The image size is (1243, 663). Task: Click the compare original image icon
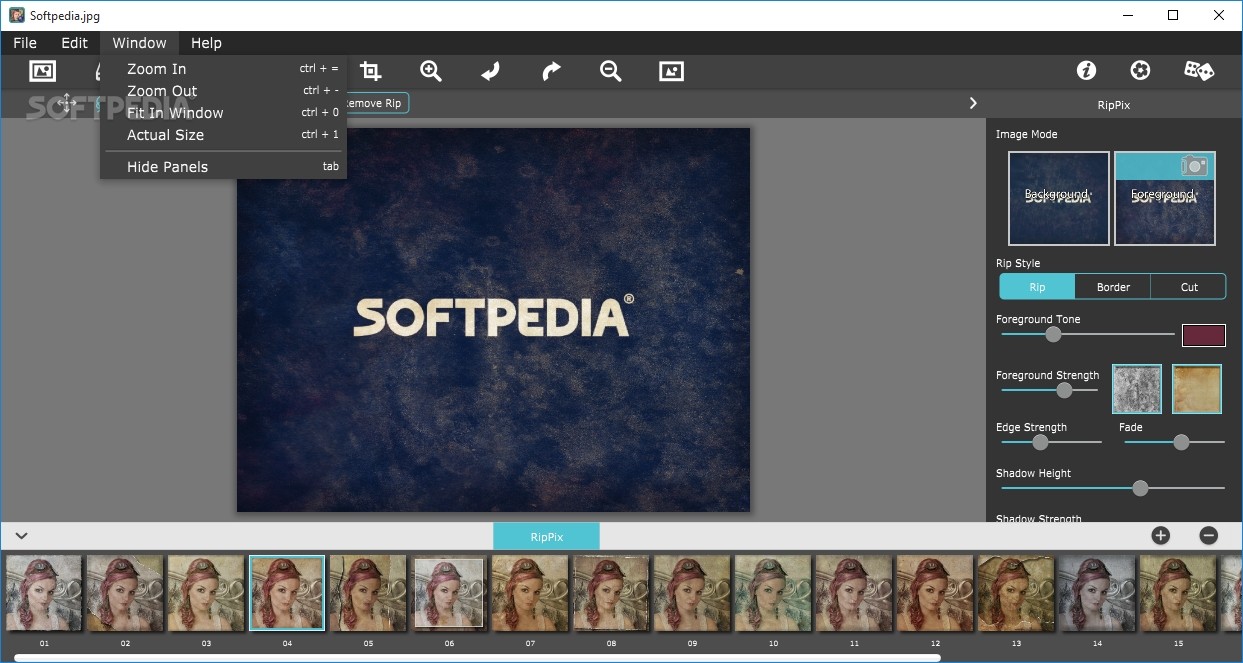click(x=671, y=71)
